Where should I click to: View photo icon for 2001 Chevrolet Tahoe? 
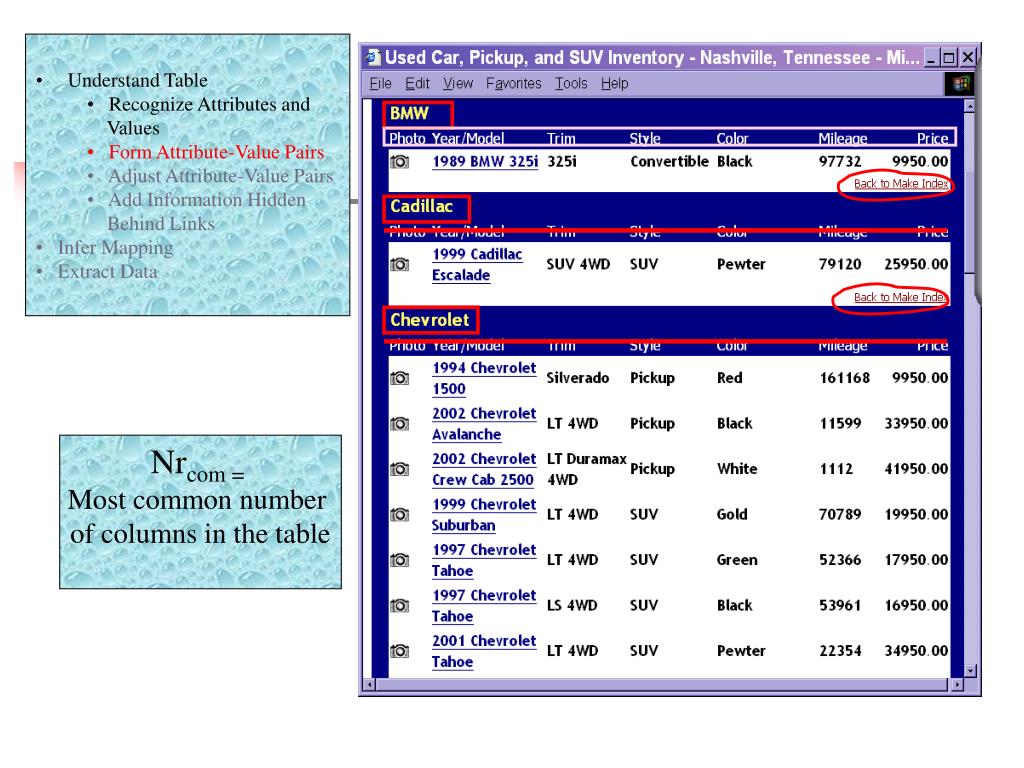pos(400,651)
